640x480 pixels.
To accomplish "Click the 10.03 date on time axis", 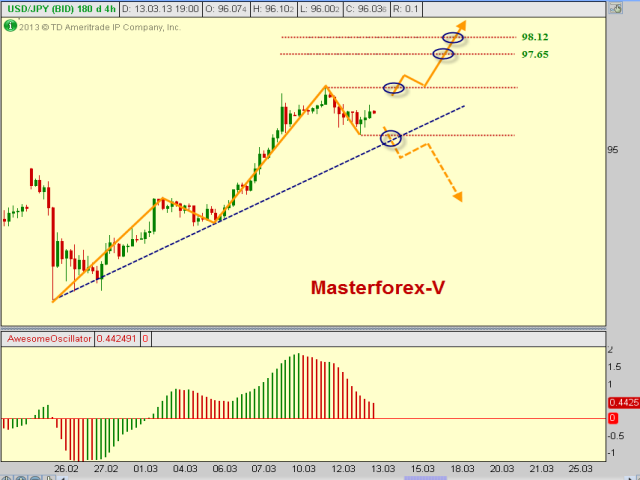I will point(303,469).
